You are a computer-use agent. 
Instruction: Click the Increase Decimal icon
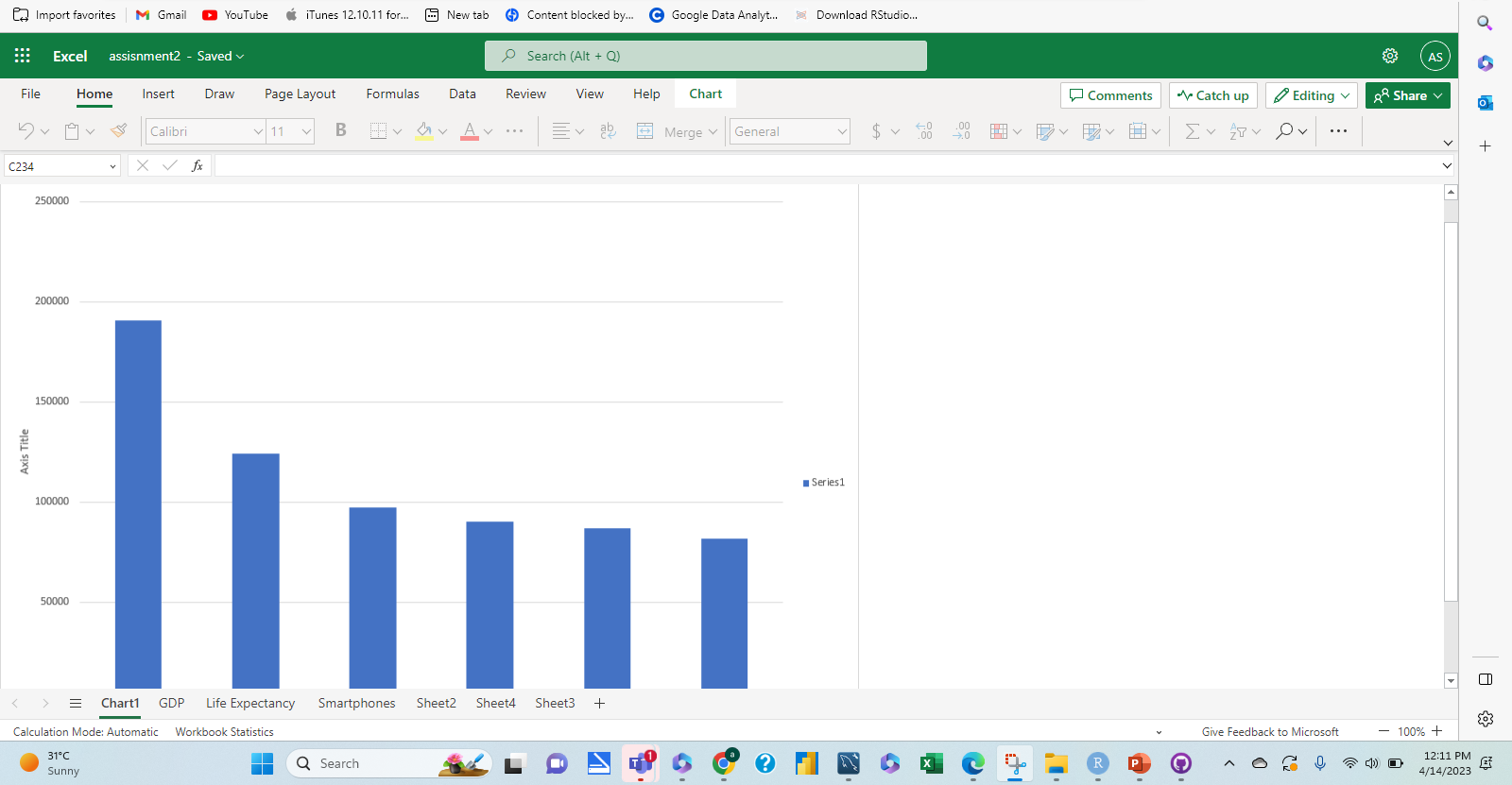tap(924, 131)
